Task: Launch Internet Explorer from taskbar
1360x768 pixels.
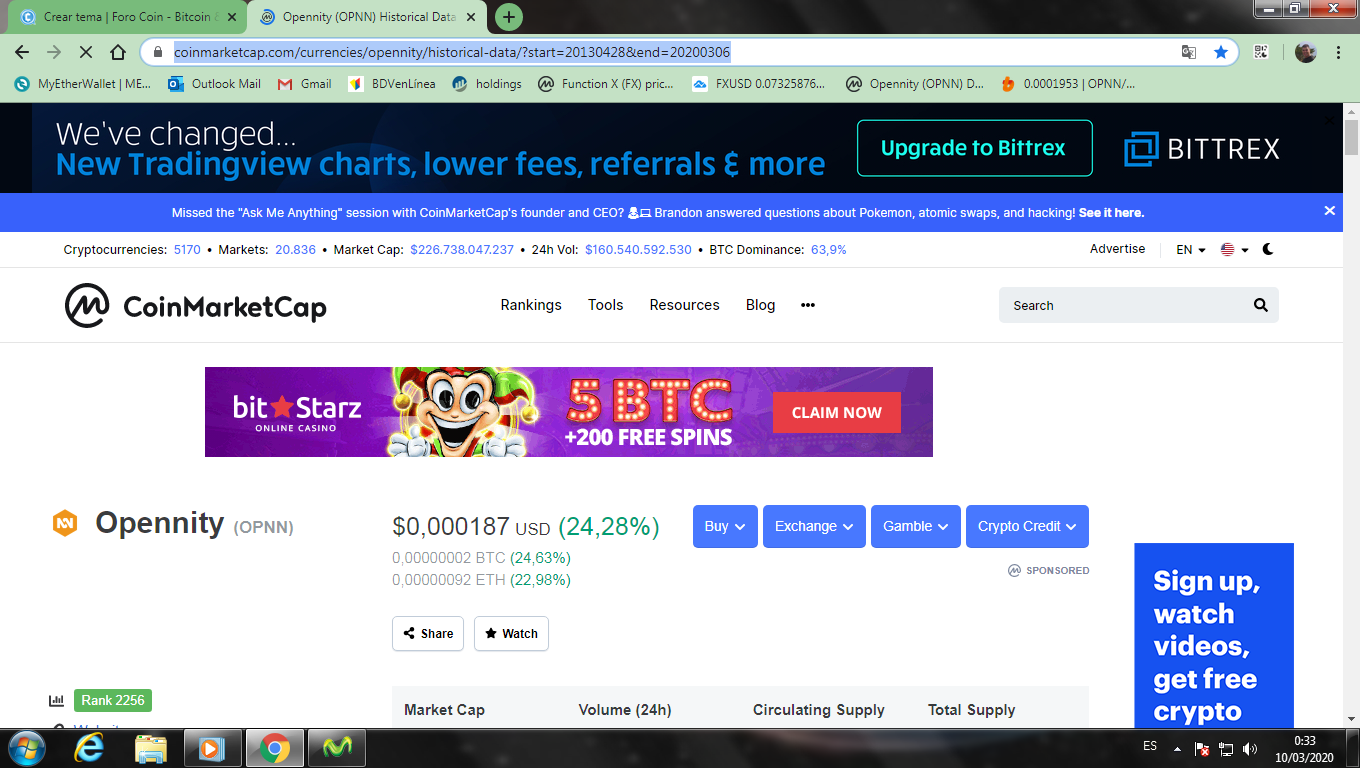Action: [x=90, y=747]
